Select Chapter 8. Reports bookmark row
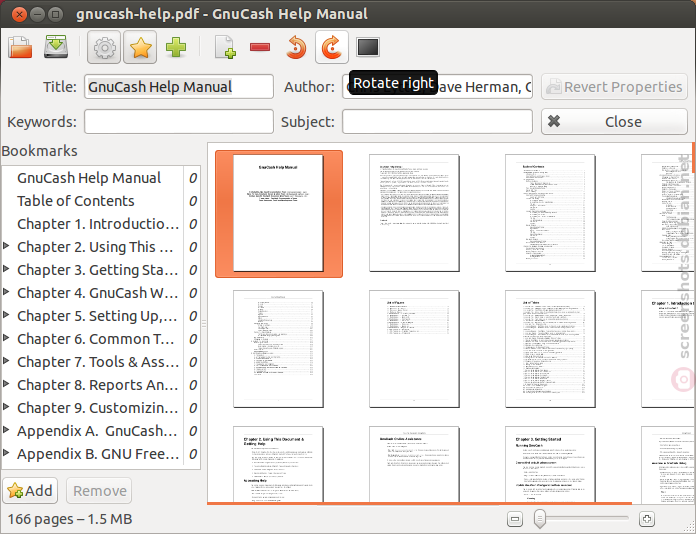 click(101, 385)
